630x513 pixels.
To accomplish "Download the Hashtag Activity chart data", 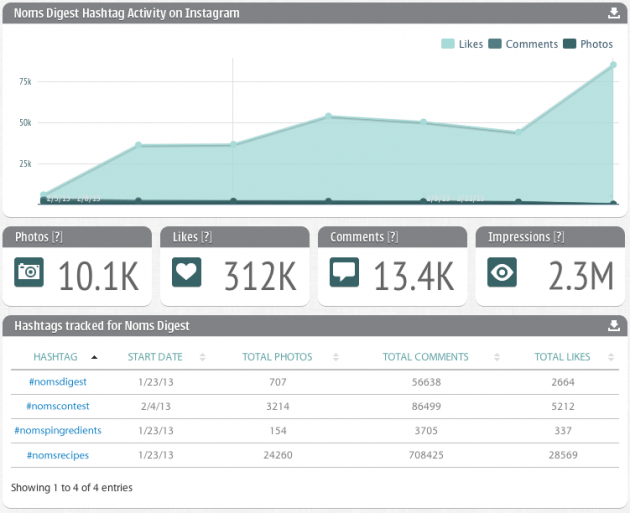I will (614, 13).
